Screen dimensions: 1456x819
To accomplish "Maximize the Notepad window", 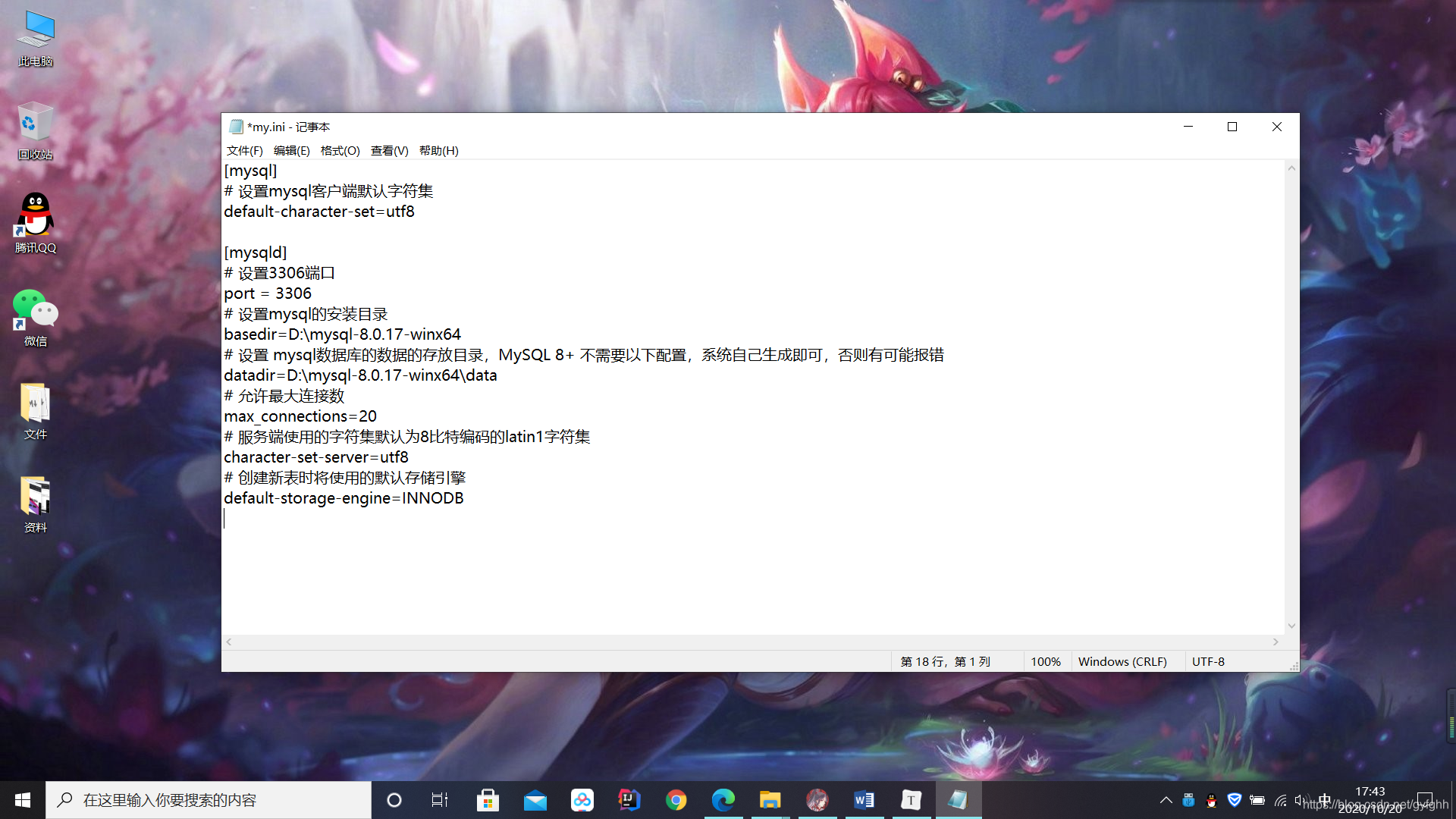I will (x=1232, y=127).
